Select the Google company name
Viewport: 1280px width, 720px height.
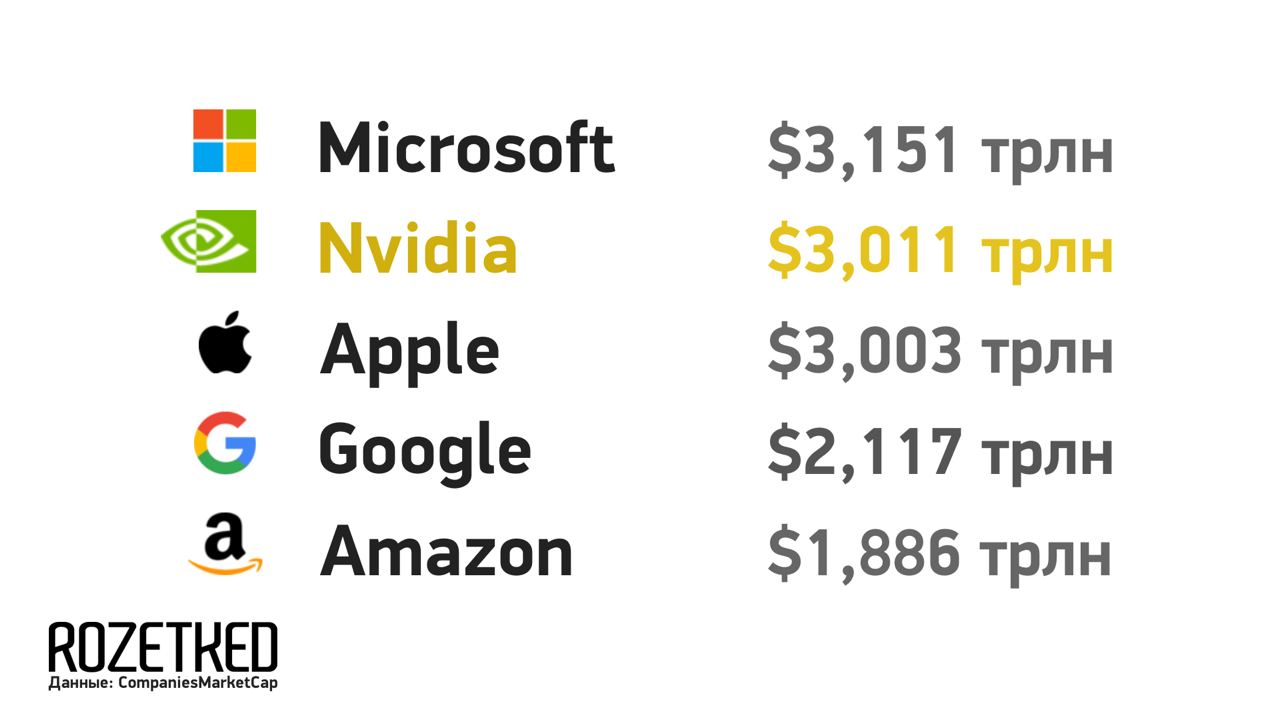425,451
